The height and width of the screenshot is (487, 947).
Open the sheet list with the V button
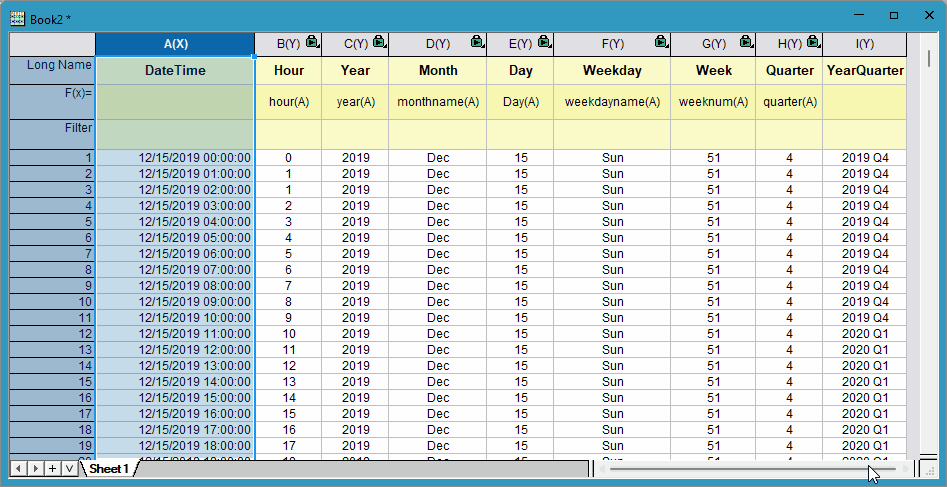point(69,468)
